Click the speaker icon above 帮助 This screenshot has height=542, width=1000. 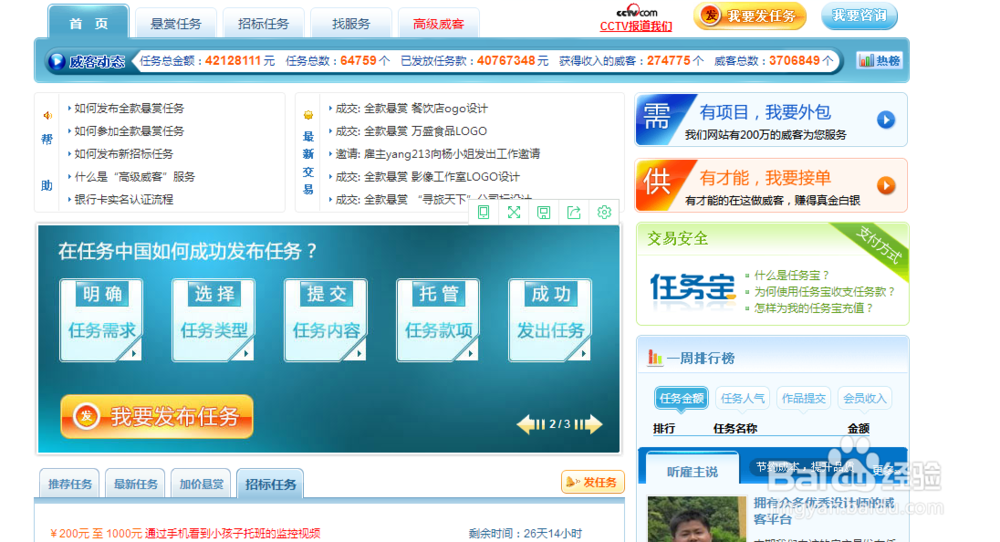(x=47, y=115)
